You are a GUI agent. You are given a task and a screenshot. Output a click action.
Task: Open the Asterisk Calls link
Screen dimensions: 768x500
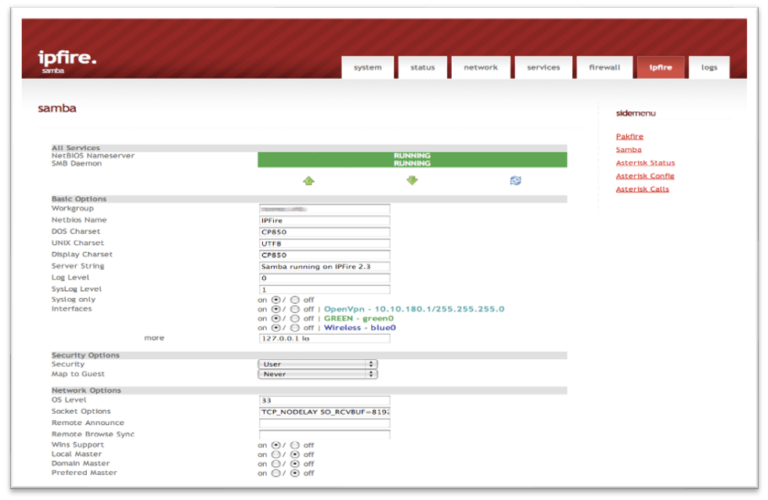point(642,189)
